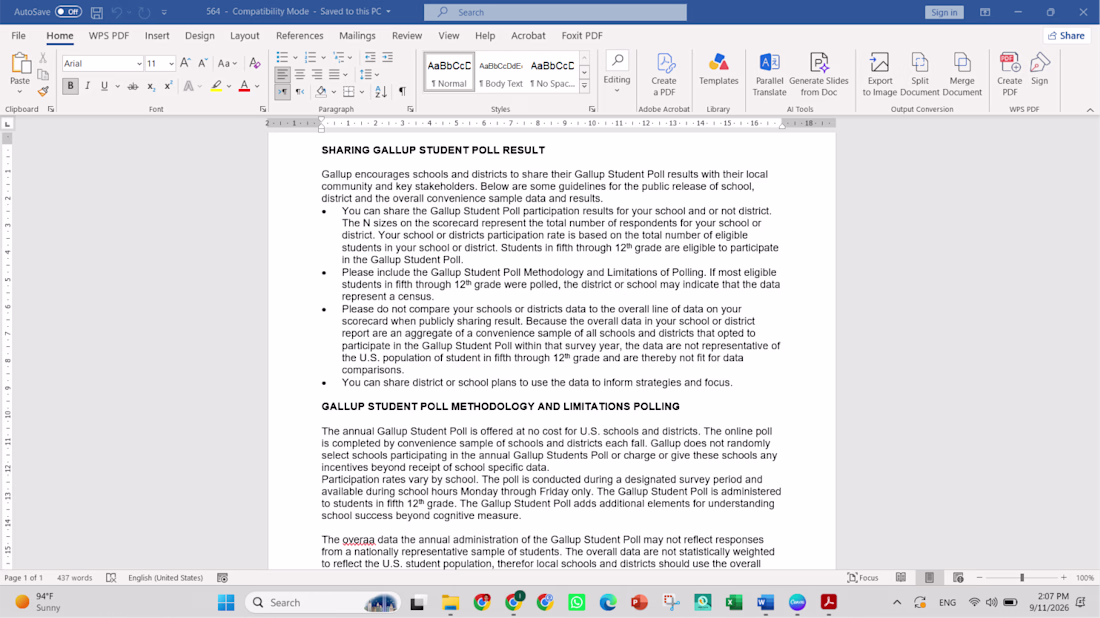Click WPS Create PDF icon

pyautogui.click(x=1010, y=74)
